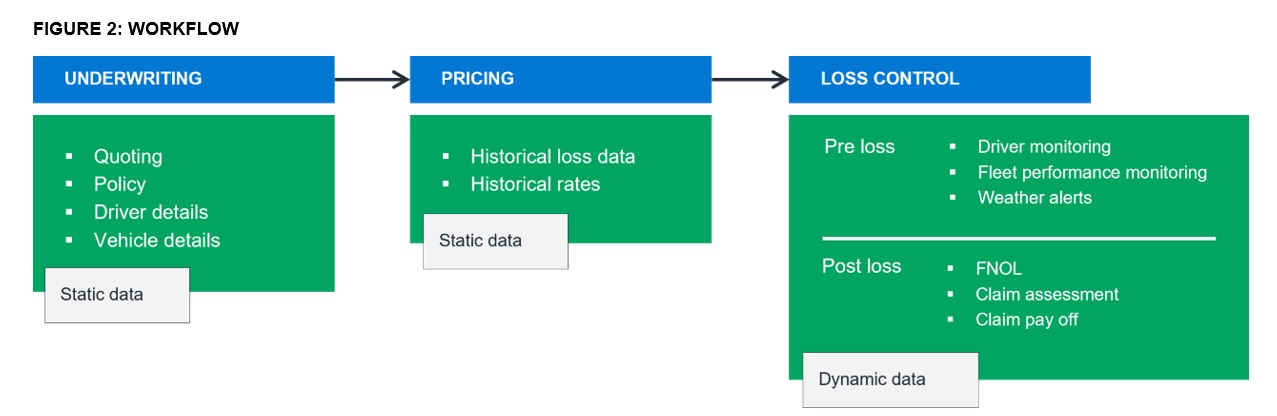Image resolution: width=1277 pixels, height=416 pixels.
Task: Select the Quoting bullet item
Action: (128, 157)
